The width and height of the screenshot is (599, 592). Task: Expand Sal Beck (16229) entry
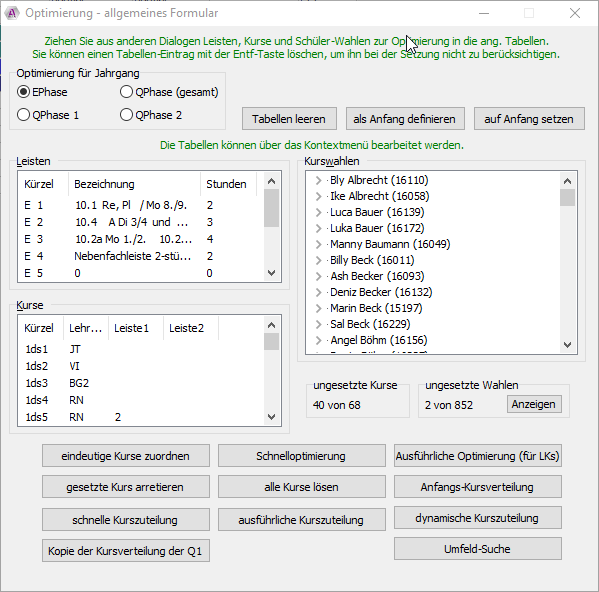(319, 324)
